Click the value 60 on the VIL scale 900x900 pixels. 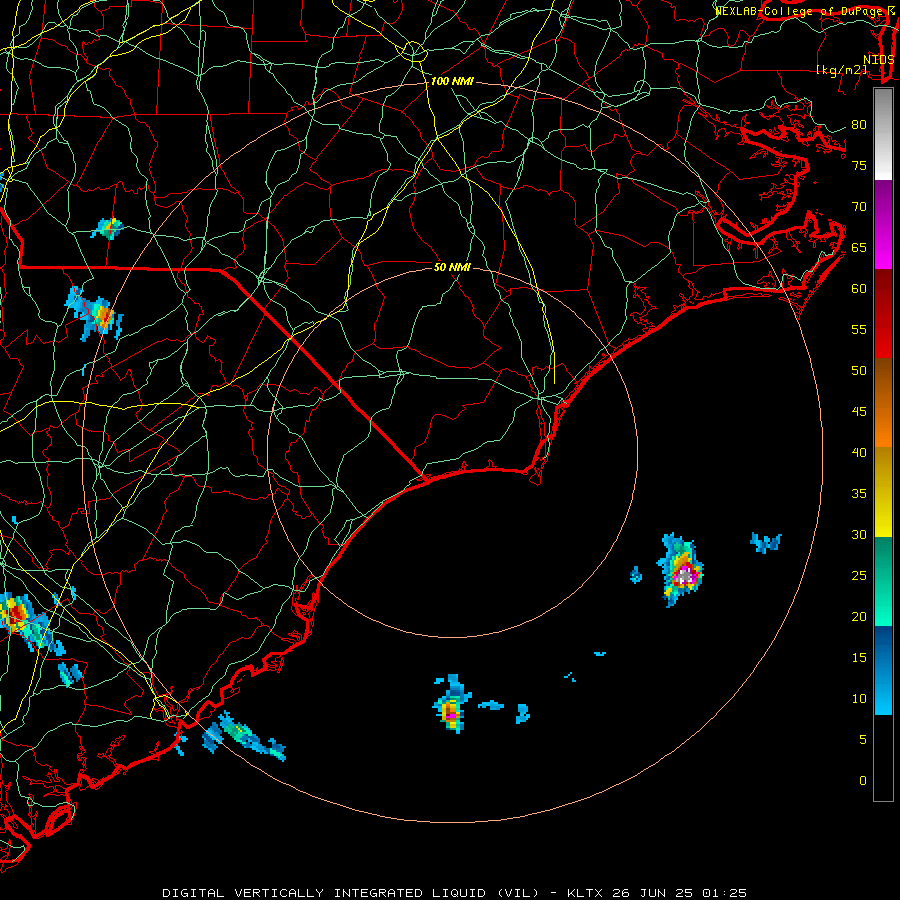[x=859, y=289]
